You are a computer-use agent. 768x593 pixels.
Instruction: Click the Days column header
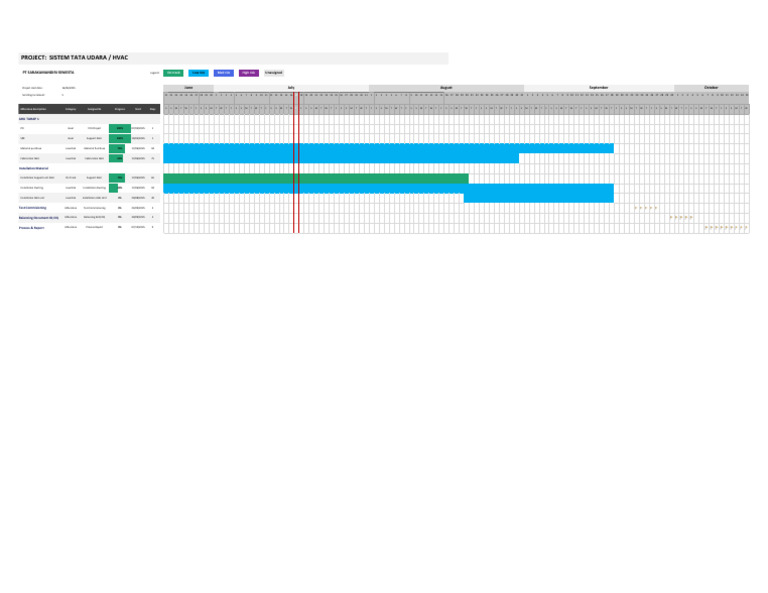click(x=153, y=109)
